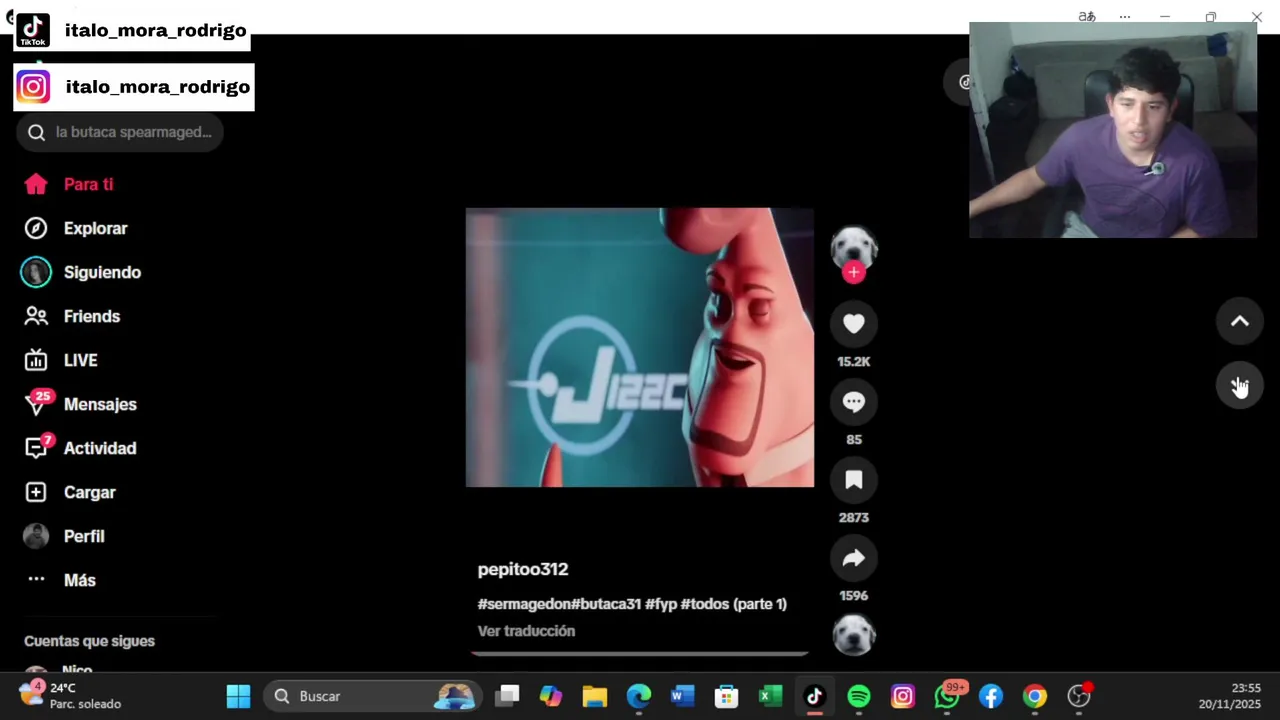Image resolution: width=1280 pixels, height=720 pixels.
Task: Open the Explorar section
Action: pos(76,228)
